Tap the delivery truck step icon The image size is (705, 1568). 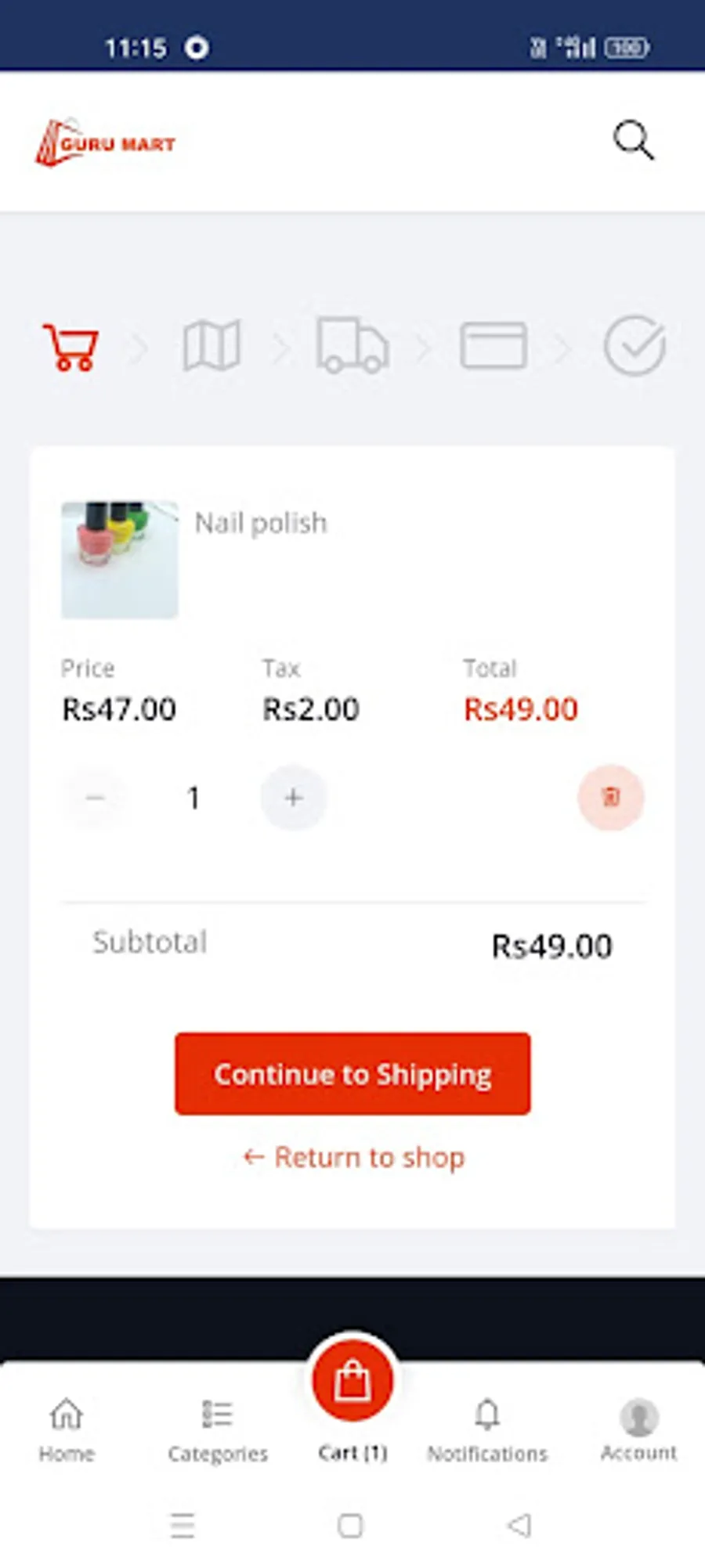pos(352,345)
